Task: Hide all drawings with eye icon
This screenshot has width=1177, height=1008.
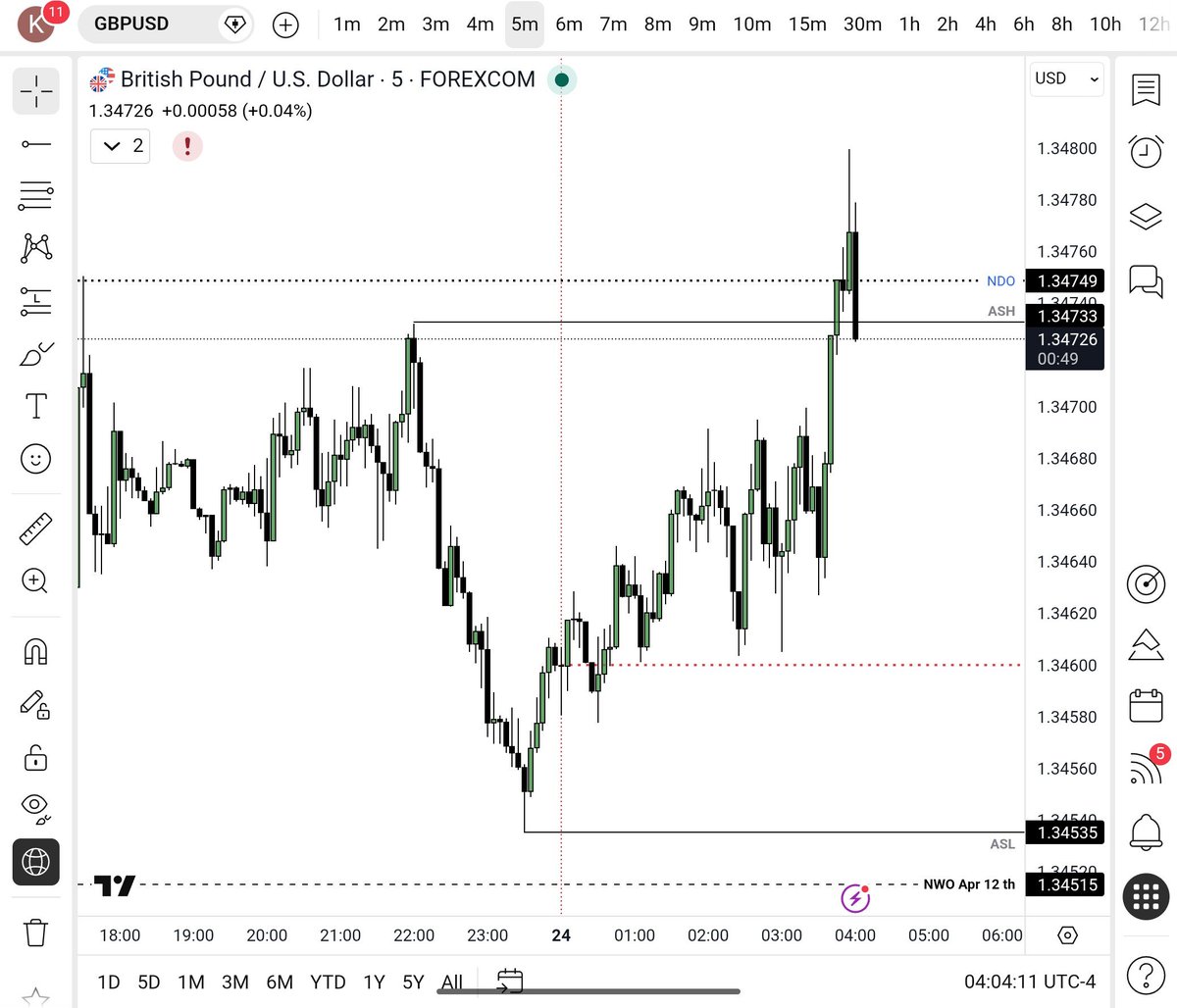Action: point(36,808)
